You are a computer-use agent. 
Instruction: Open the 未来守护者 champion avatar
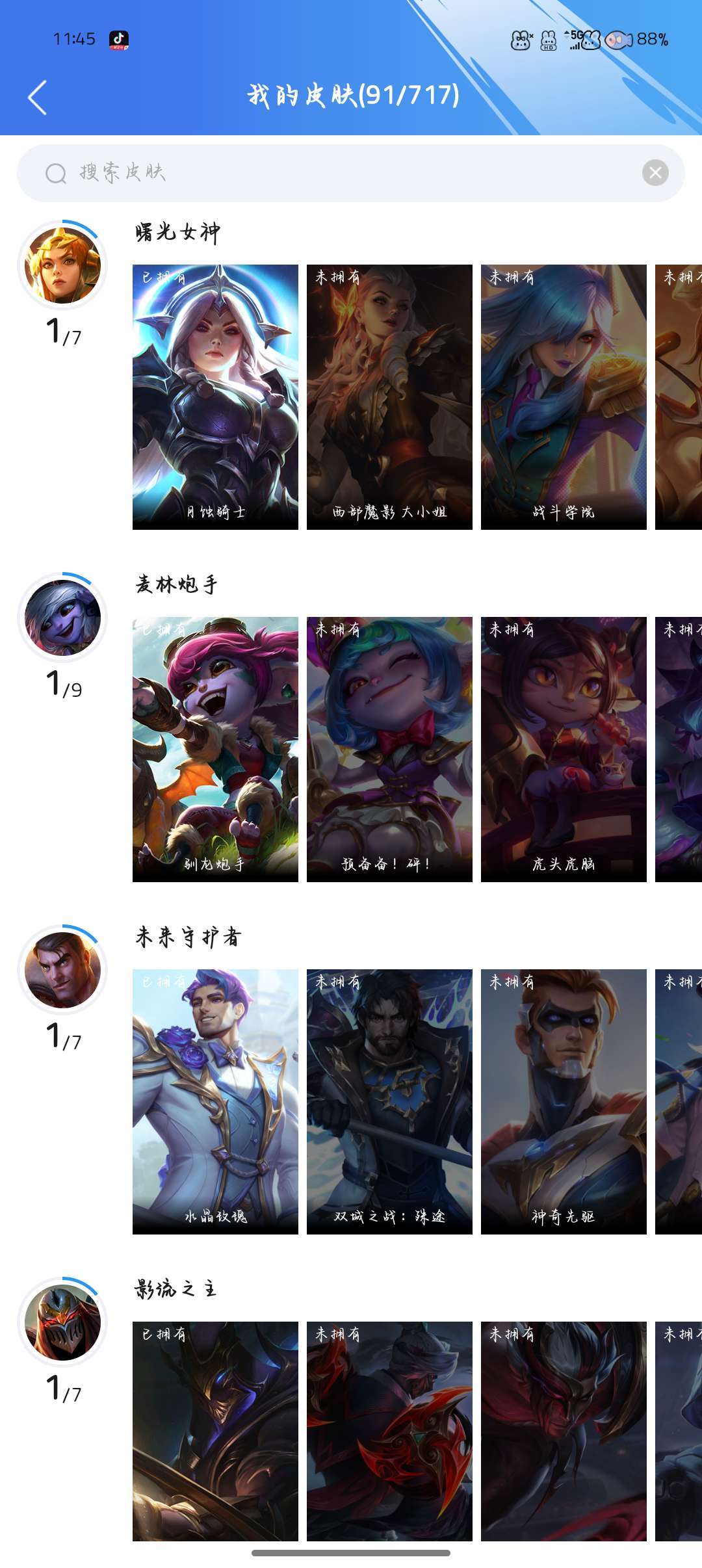tap(62, 970)
